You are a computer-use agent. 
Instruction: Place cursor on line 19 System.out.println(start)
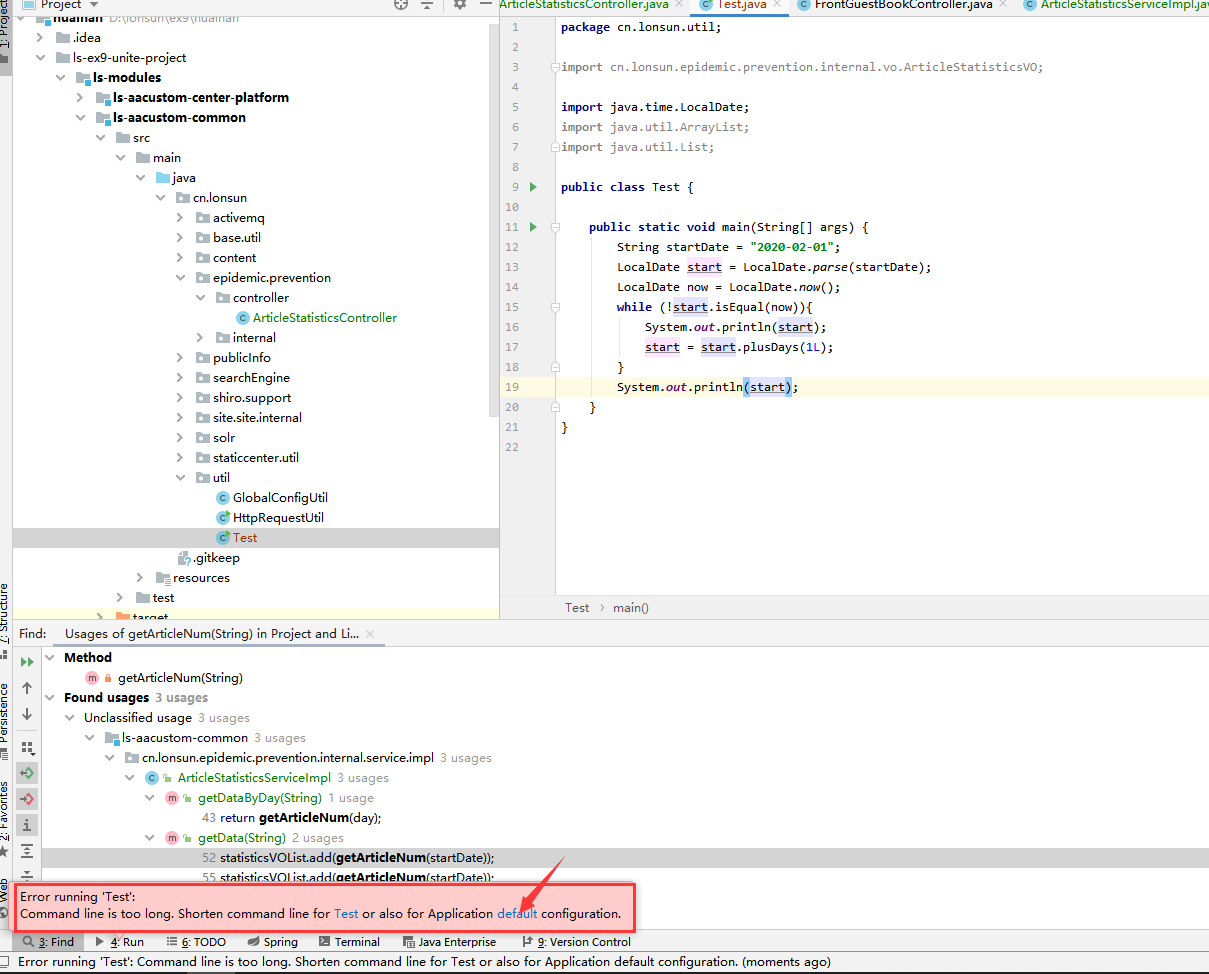pyautogui.click(x=708, y=387)
